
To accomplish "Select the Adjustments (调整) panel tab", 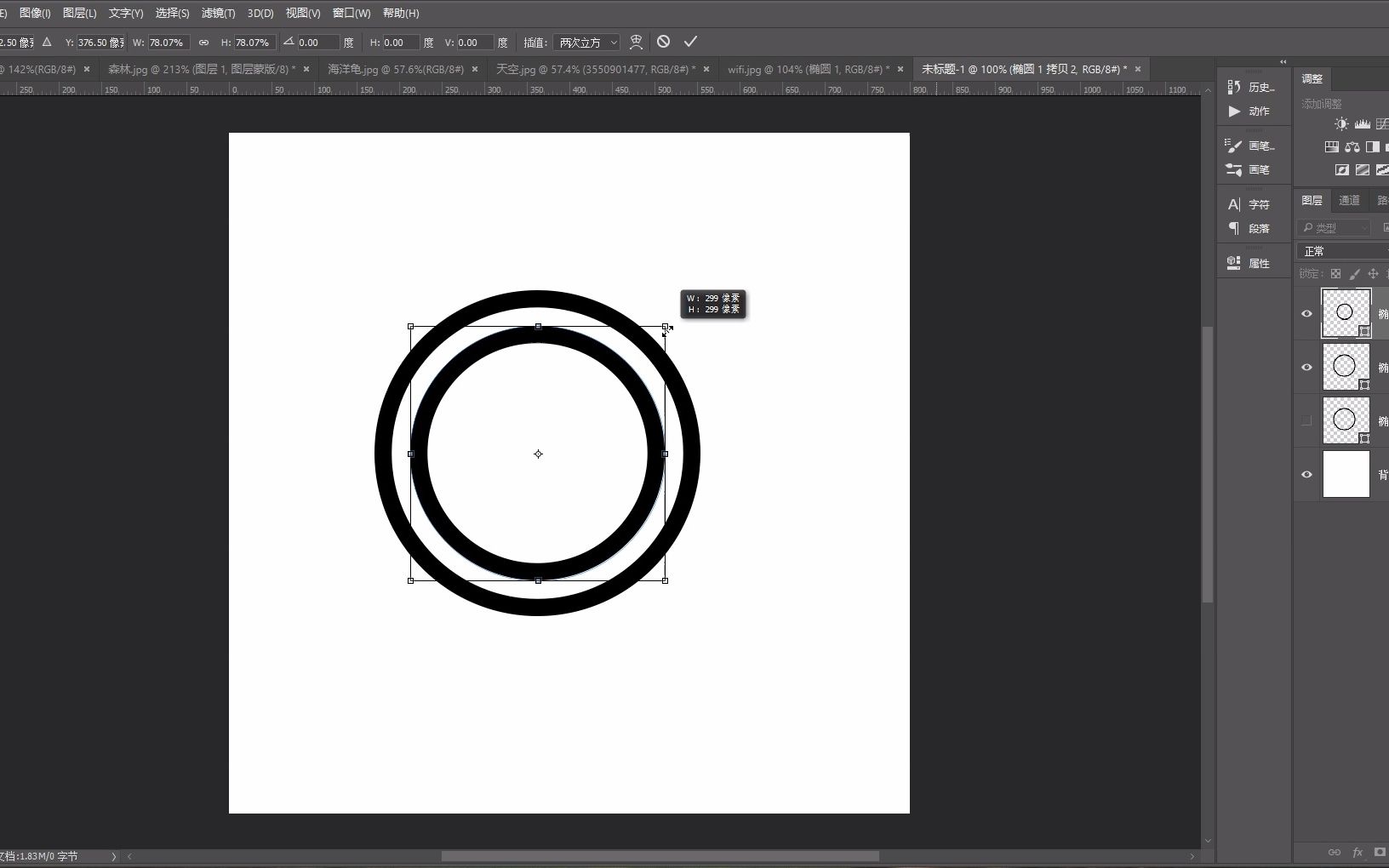I will (1312, 79).
